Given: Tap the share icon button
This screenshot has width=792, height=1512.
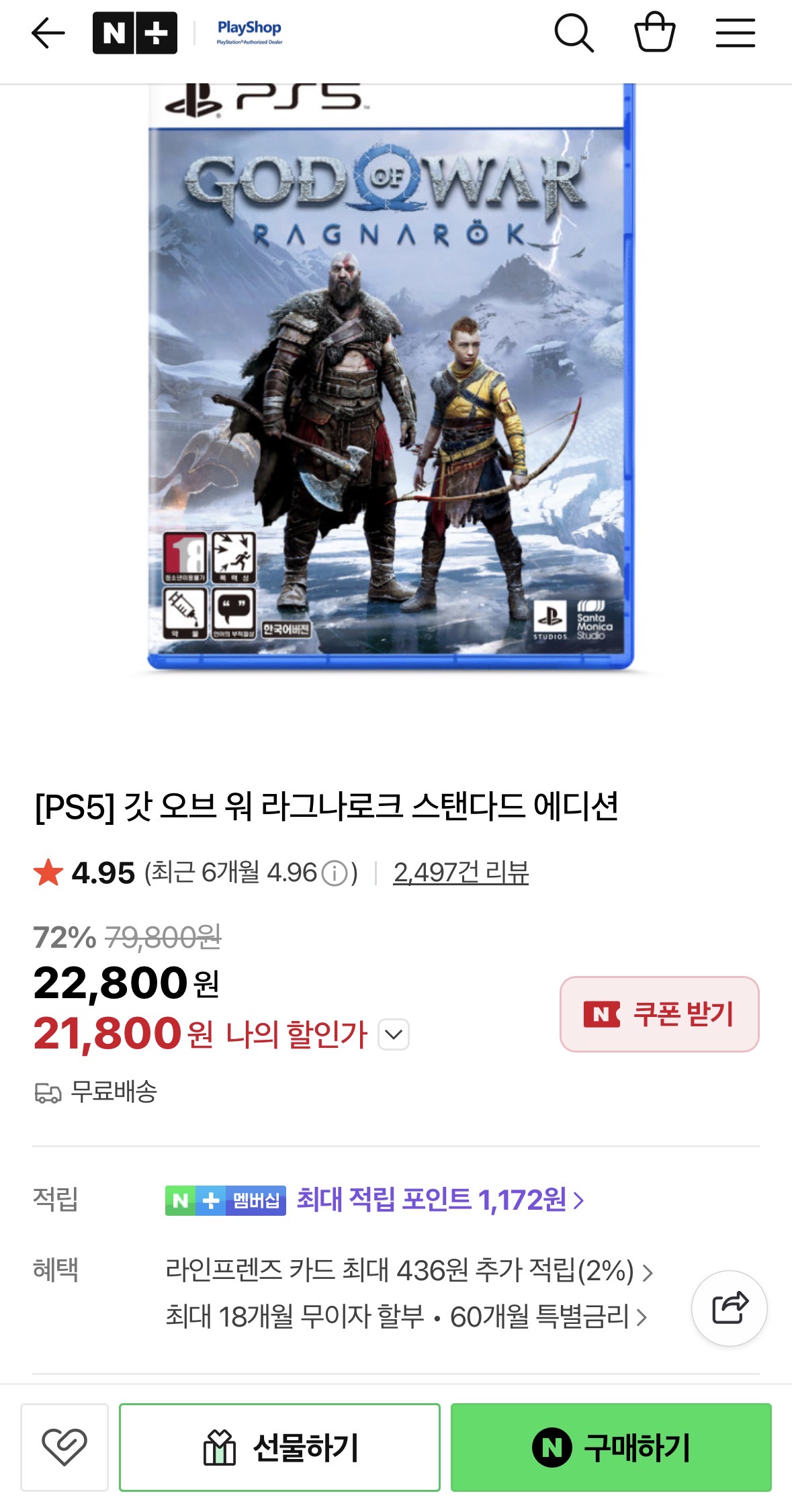Looking at the screenshot, I should (x=730, y=1308).
